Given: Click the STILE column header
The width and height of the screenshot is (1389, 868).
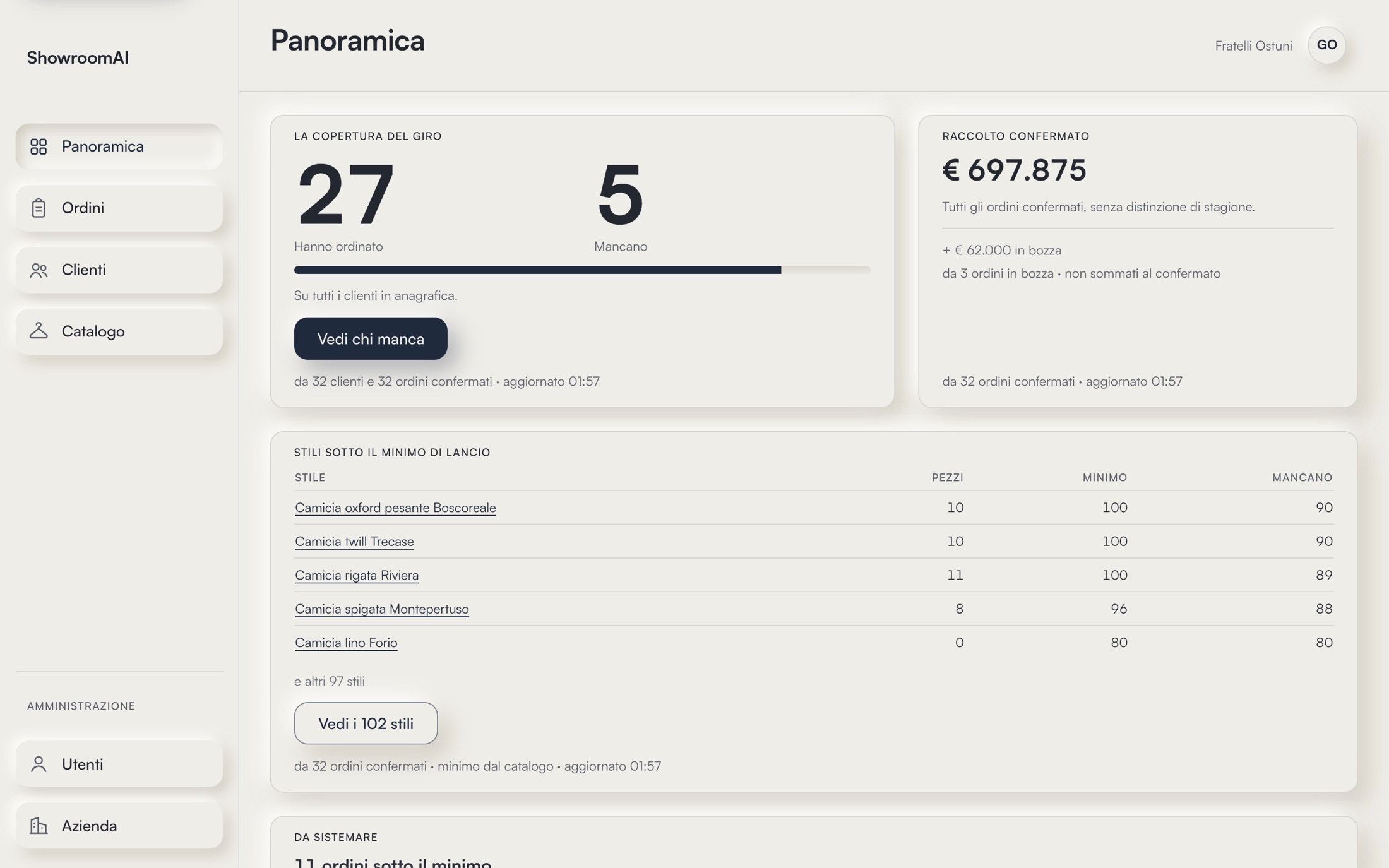Looking at the screenshot, I should [310, 477].
